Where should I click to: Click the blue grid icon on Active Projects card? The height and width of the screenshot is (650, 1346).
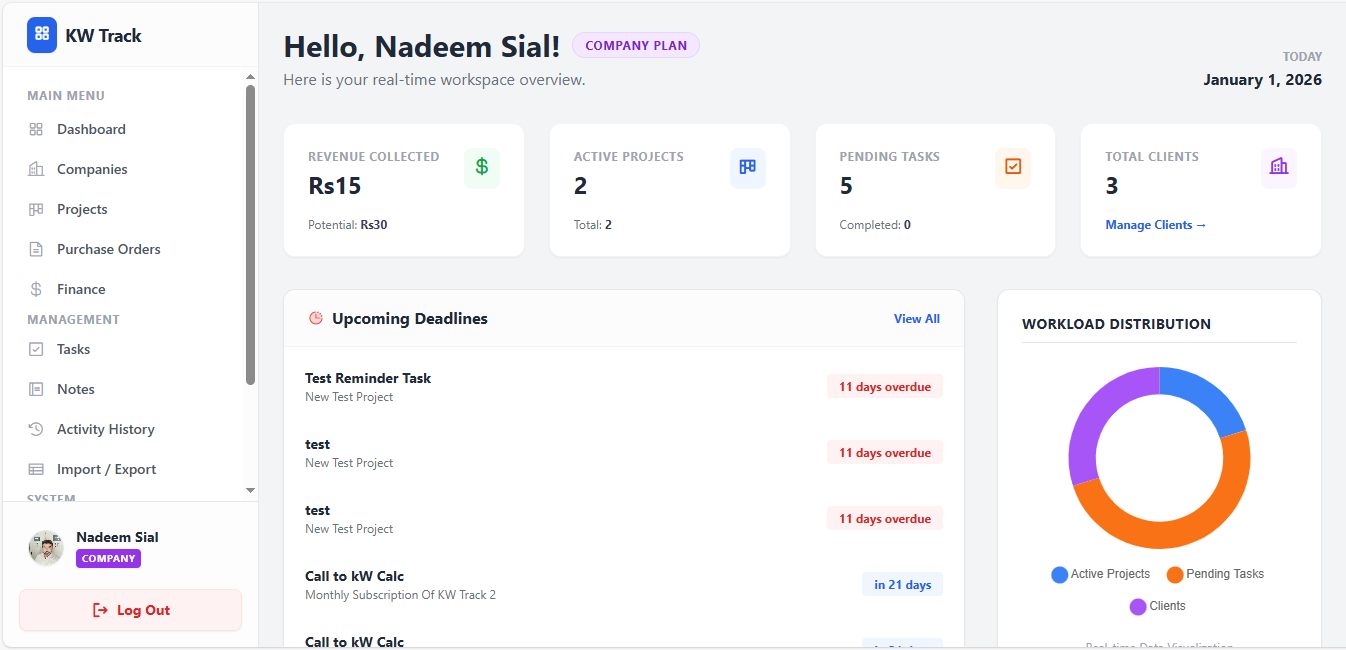(747, 168)
